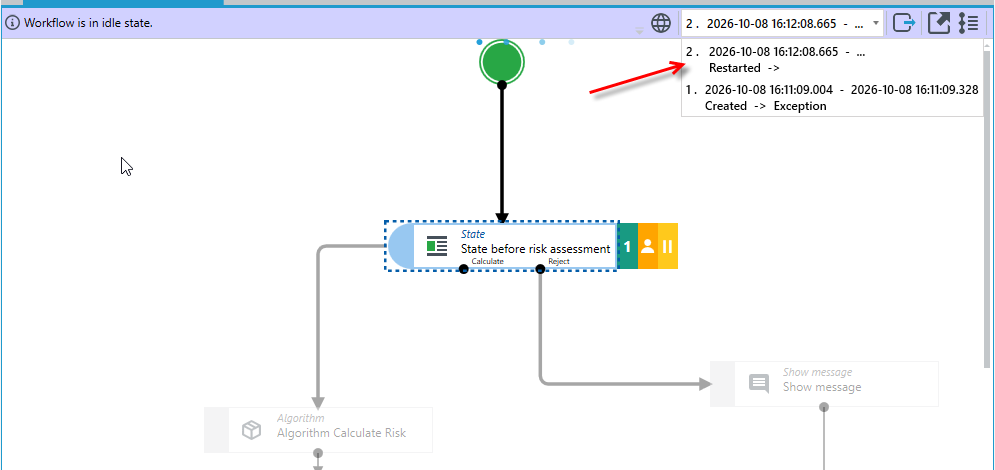Image resolution: width=995 pixels, height=470 pixels.
Task: Select the Algorithm Calculate Risk node
Action: (318, 430)
